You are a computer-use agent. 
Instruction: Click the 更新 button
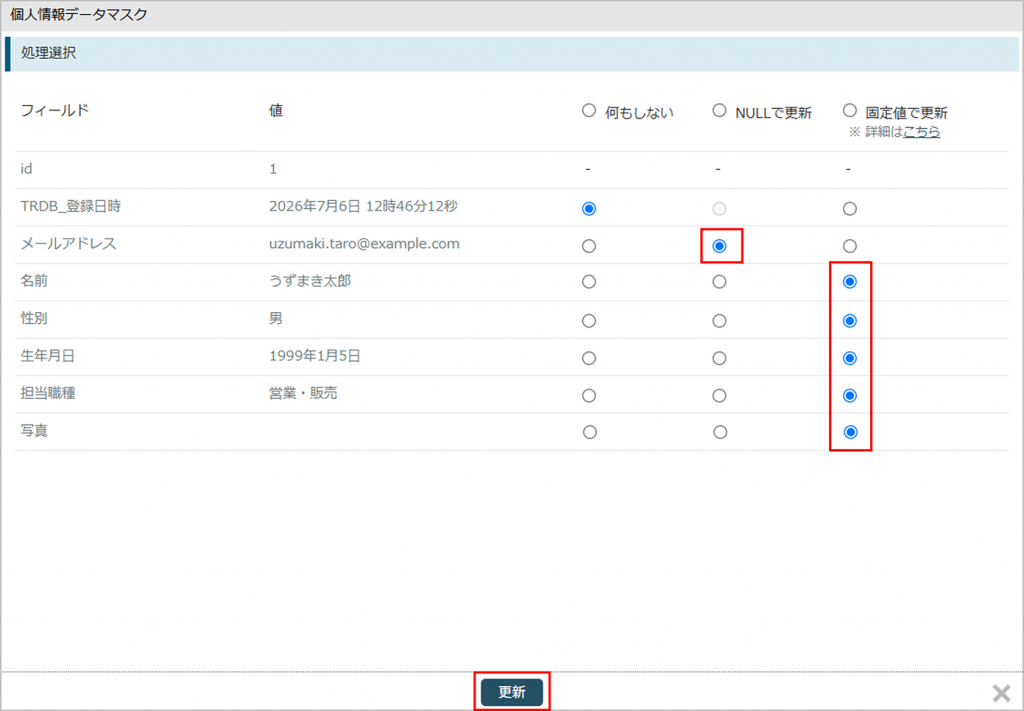tap(512, 692)
